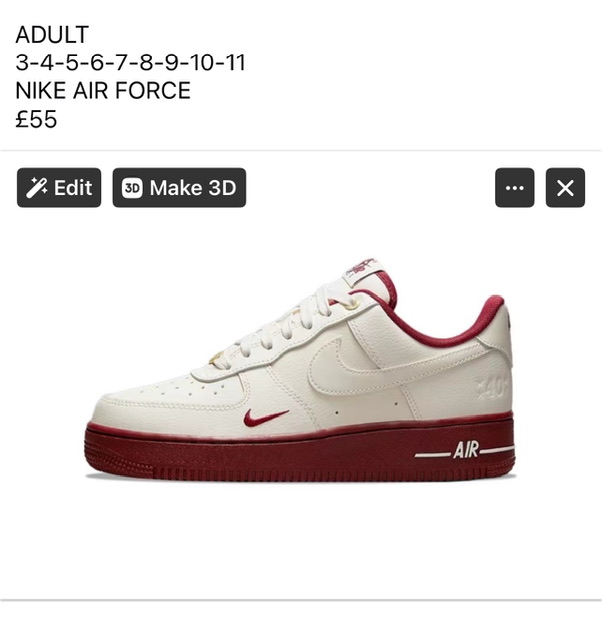Click the £55 price text
This screenshot has height=640, width=602.
pyautogui.click(x=36, y=119)
